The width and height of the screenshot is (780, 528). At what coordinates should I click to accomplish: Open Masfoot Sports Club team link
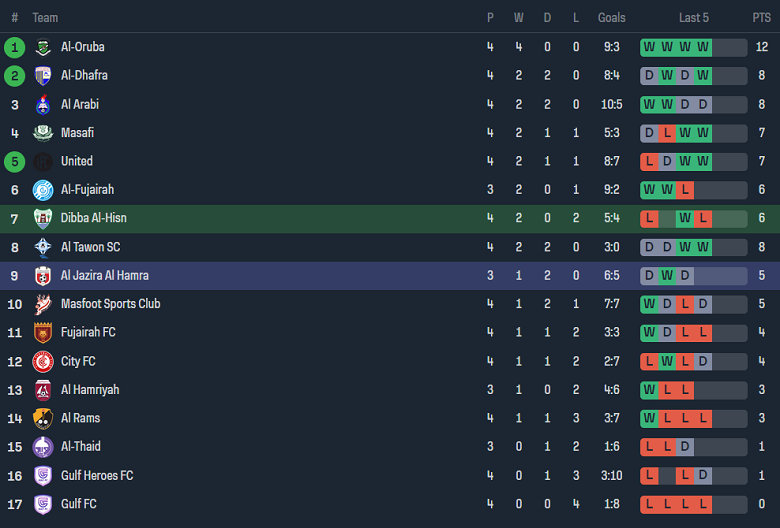click(x=110, y=304)
